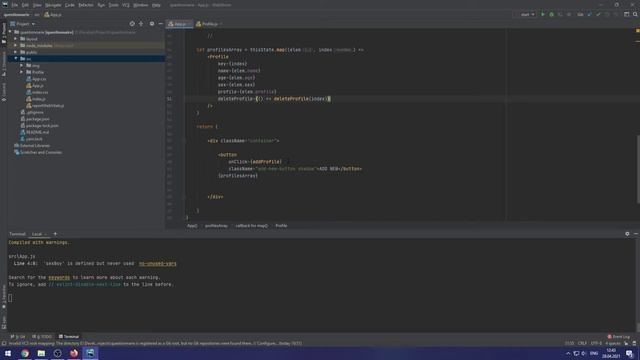Click profilesArray breadcrumb below editor
Screen dimensions: 640x360
[216, 226]
